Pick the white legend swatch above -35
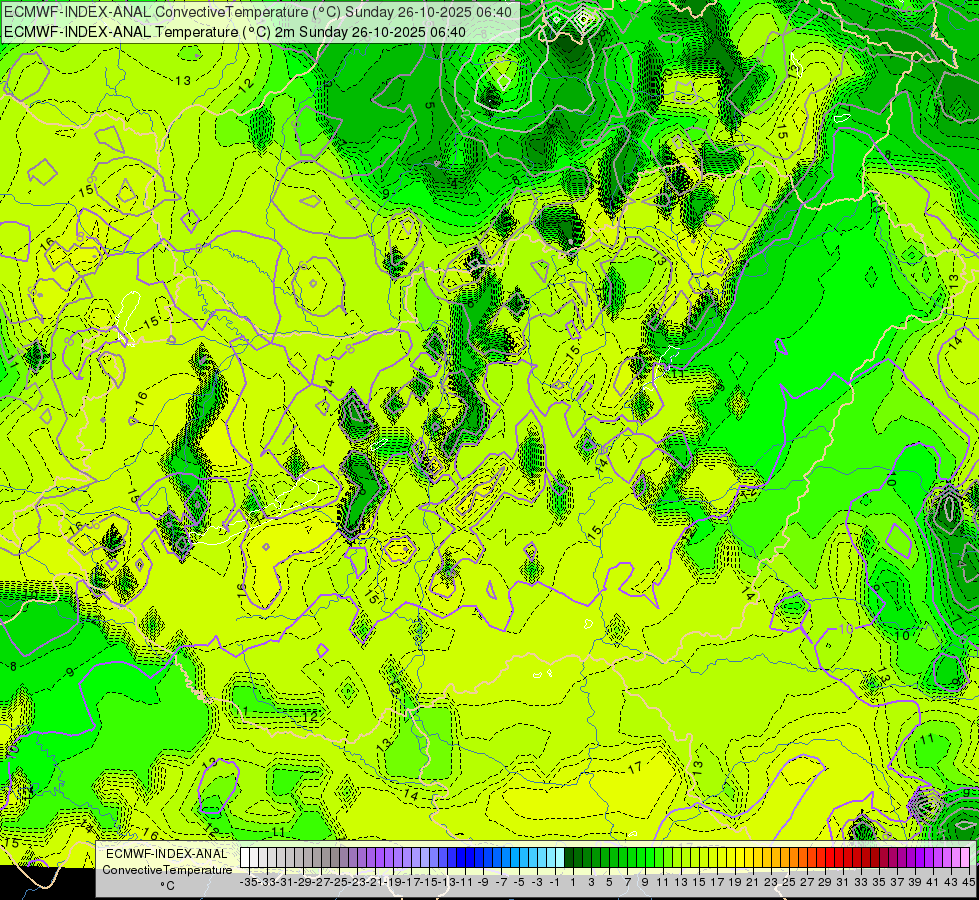This screenshot has width=979, height=900. [x=245, y=858]
